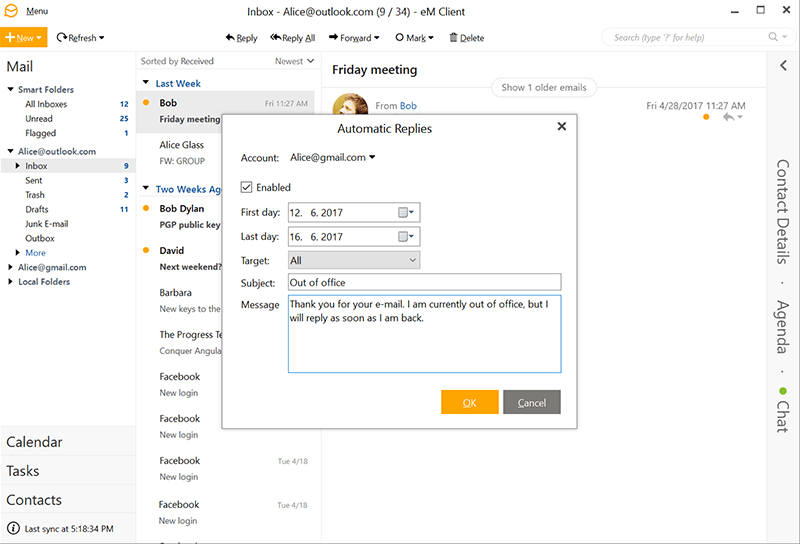Open the Account Alice@gmail.com dropdown

point(333,158)
